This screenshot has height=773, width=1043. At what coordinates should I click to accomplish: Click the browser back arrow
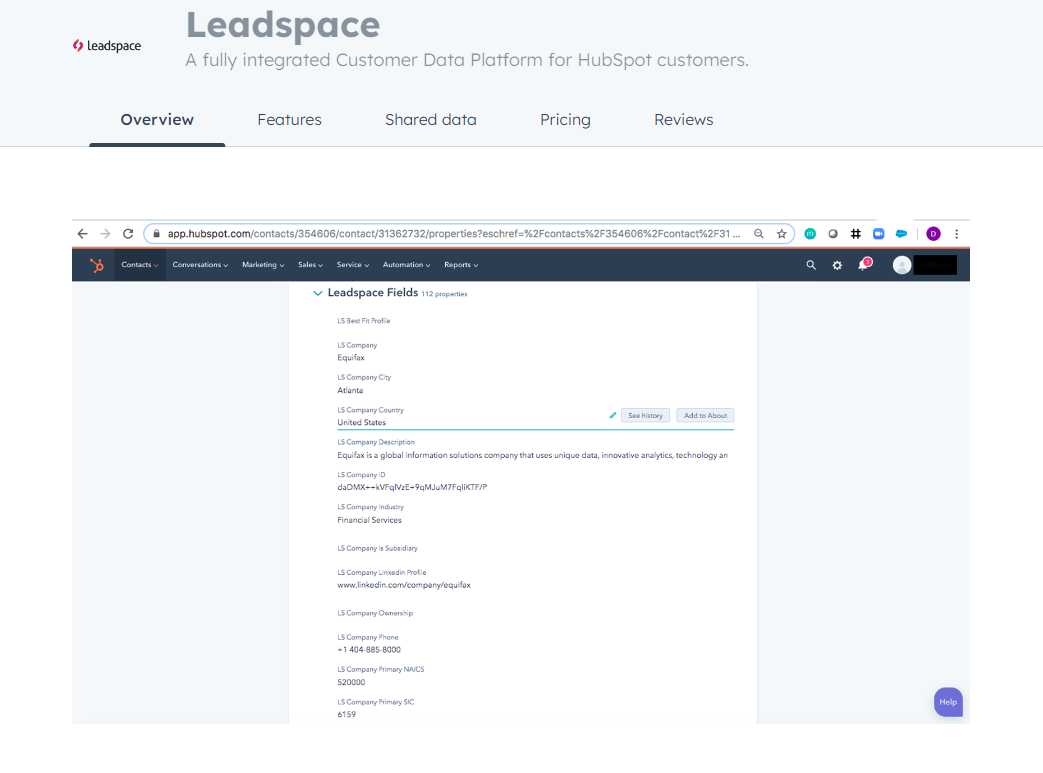pyautogui.click(x=82, y=233)
